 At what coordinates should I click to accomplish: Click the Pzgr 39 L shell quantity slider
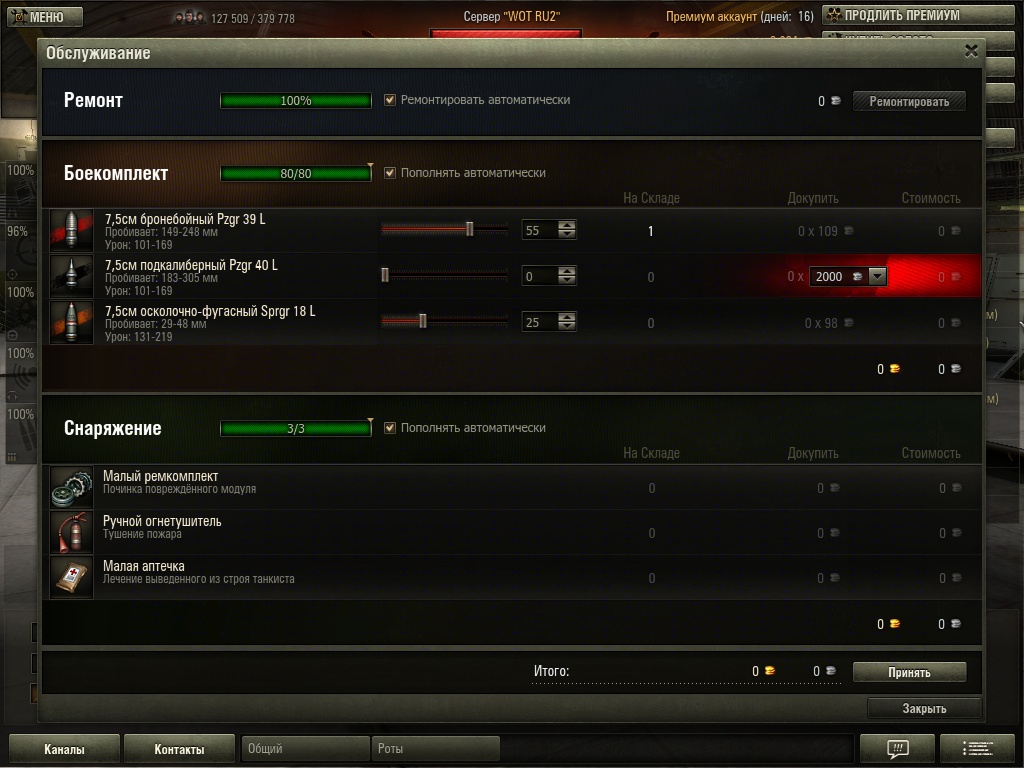[x=444, y=229]
